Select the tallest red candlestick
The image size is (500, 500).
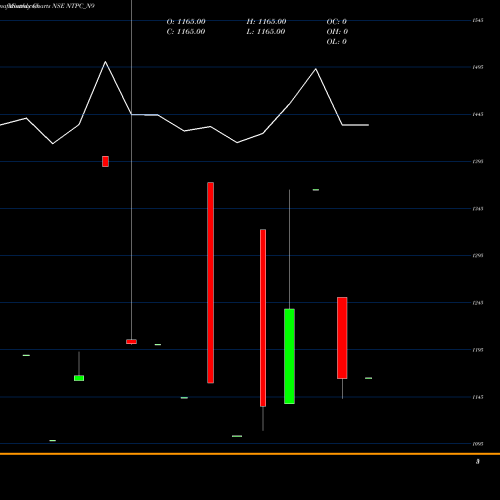click(210, 283)
